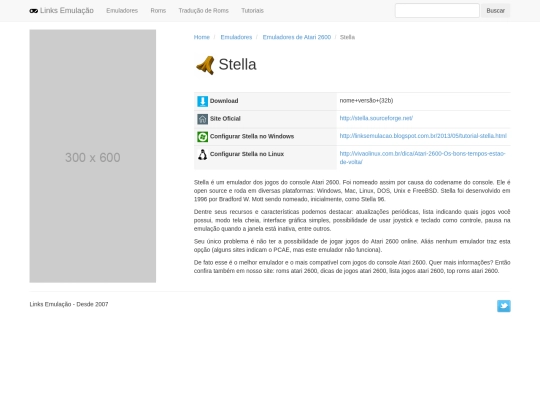Open the Twitter icon in footer
This screenshot has width=540, height=405.
pyautogui.click(x=503, y=306)
